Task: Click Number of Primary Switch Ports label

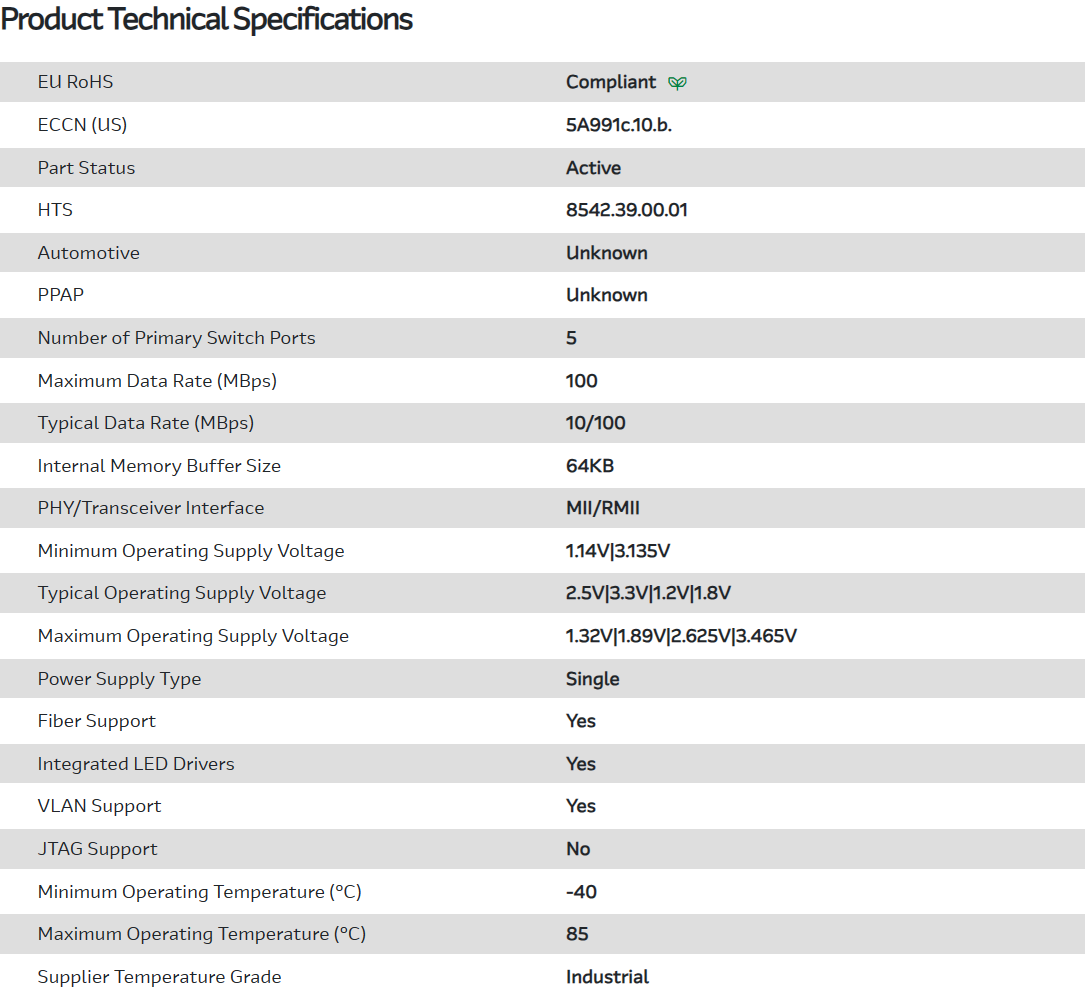Action: point(176,338)
